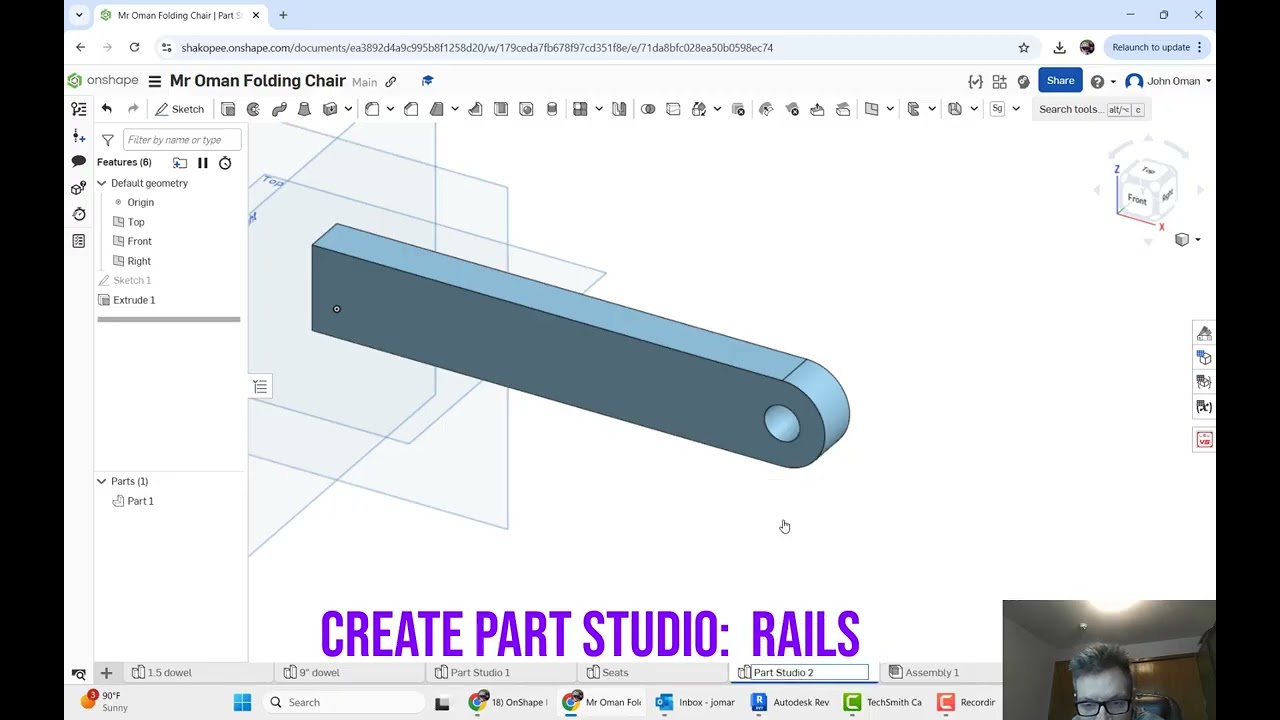Expand the Plane tool dropdown arrow

point(890,109)
